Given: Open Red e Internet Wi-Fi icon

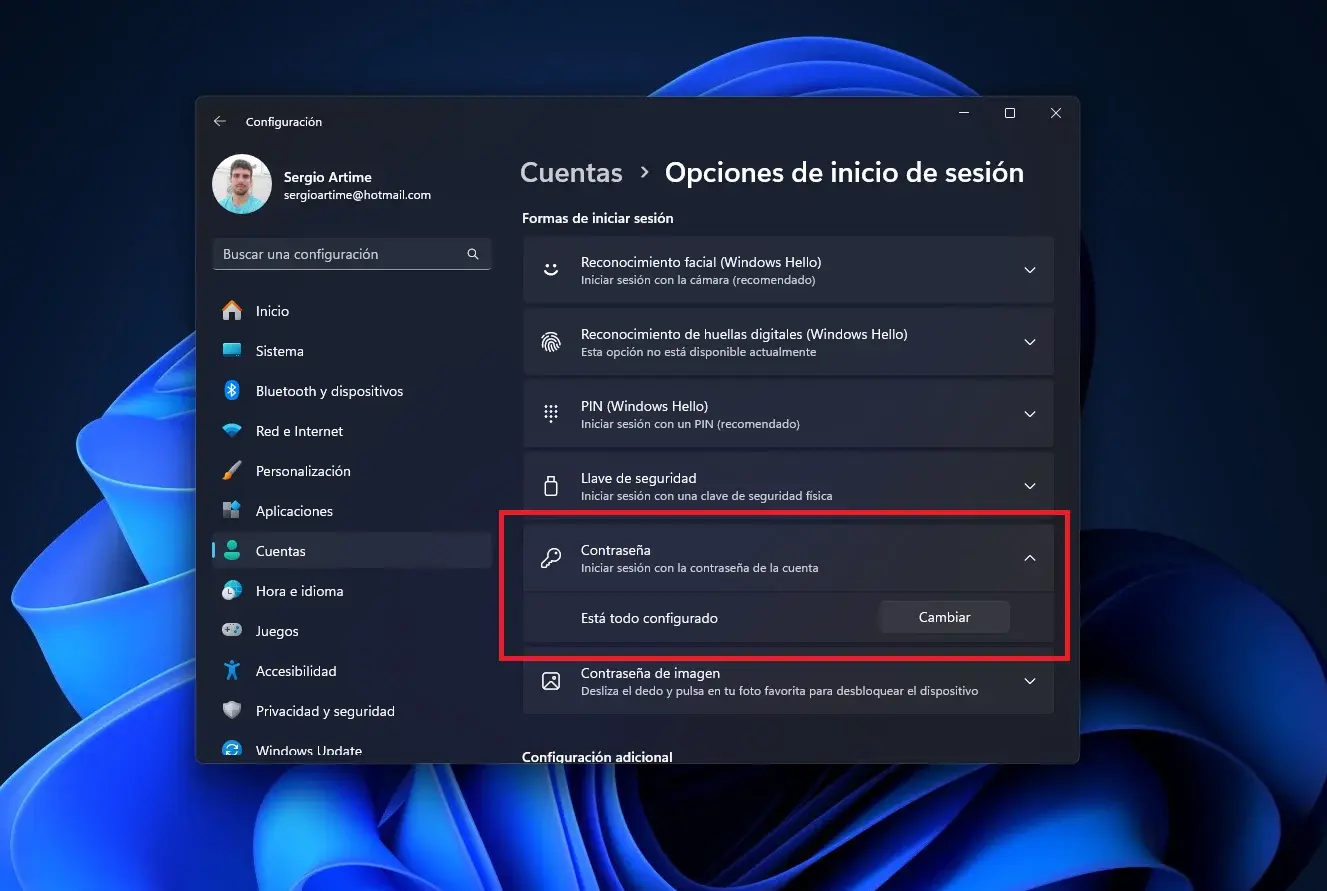Looking at the screenshot, I should 232,431.
